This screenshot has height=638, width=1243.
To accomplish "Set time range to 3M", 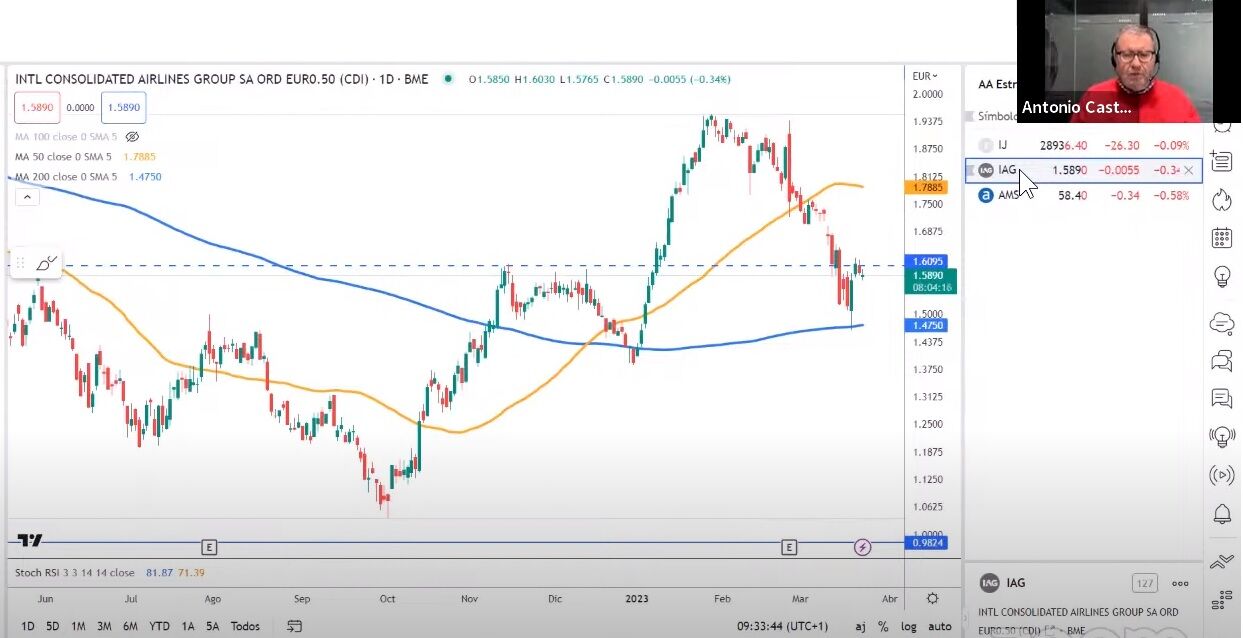I will (104, 626).
